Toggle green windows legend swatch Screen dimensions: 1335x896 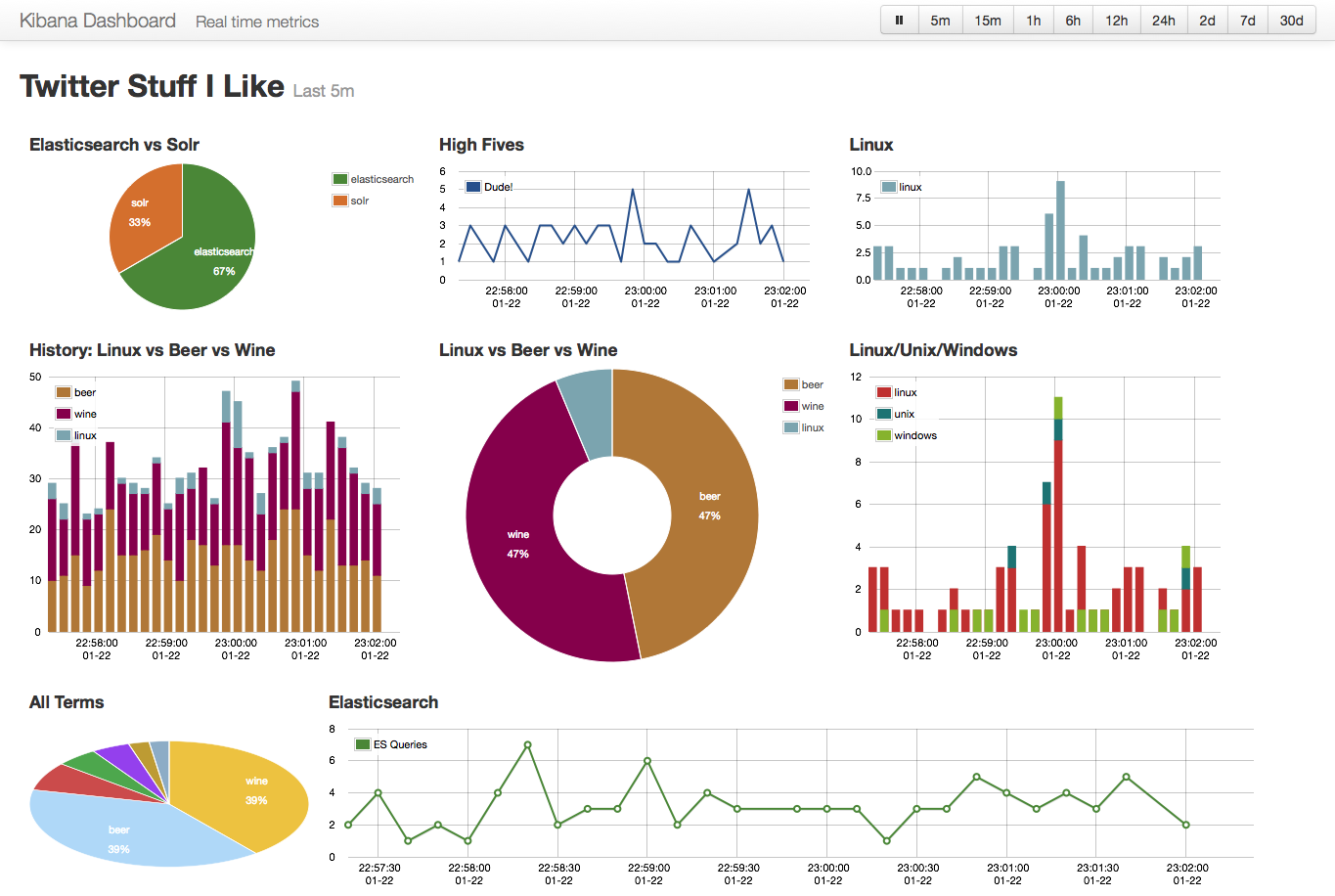(884, 435)
